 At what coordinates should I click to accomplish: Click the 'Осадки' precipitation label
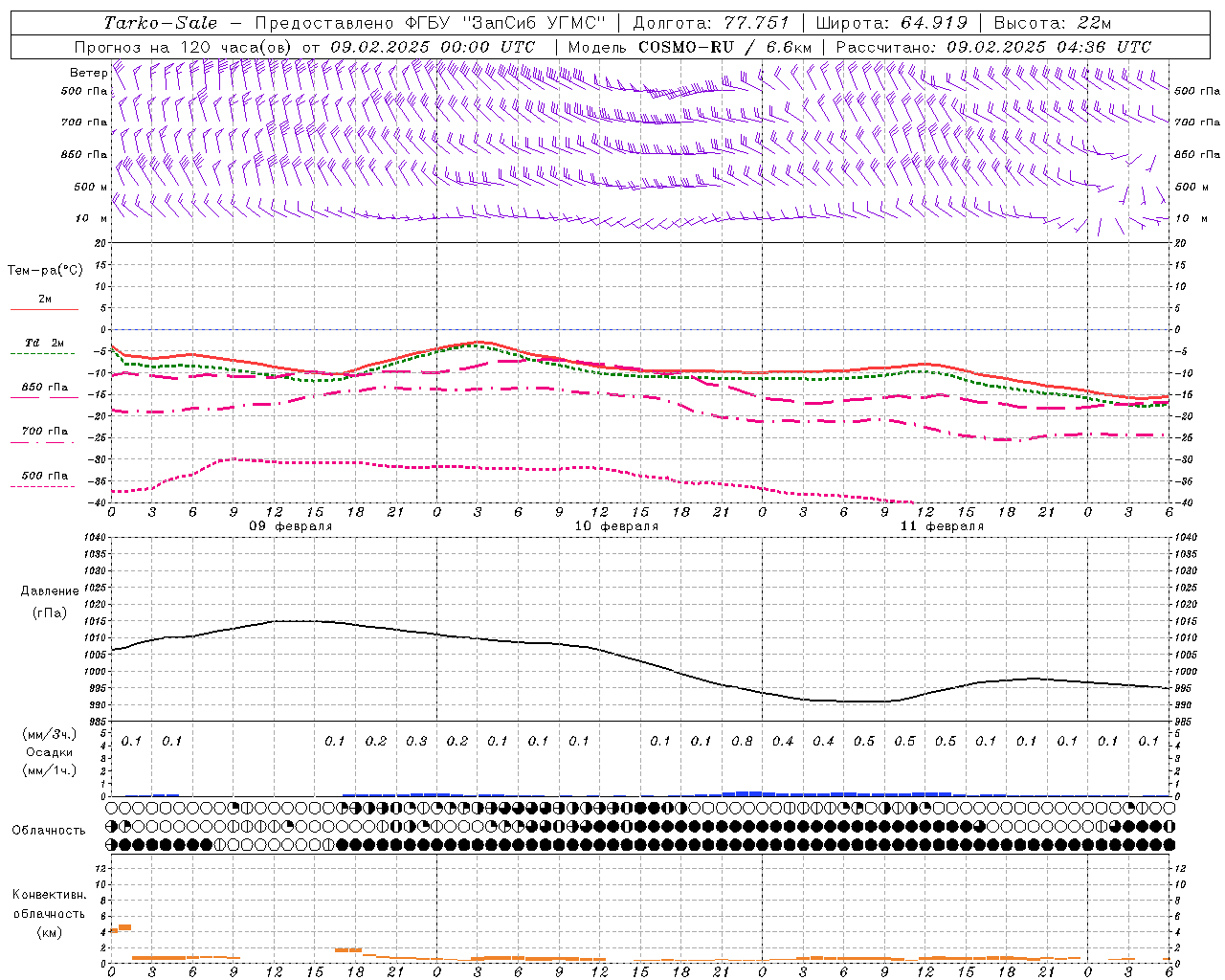pos(49,752)
